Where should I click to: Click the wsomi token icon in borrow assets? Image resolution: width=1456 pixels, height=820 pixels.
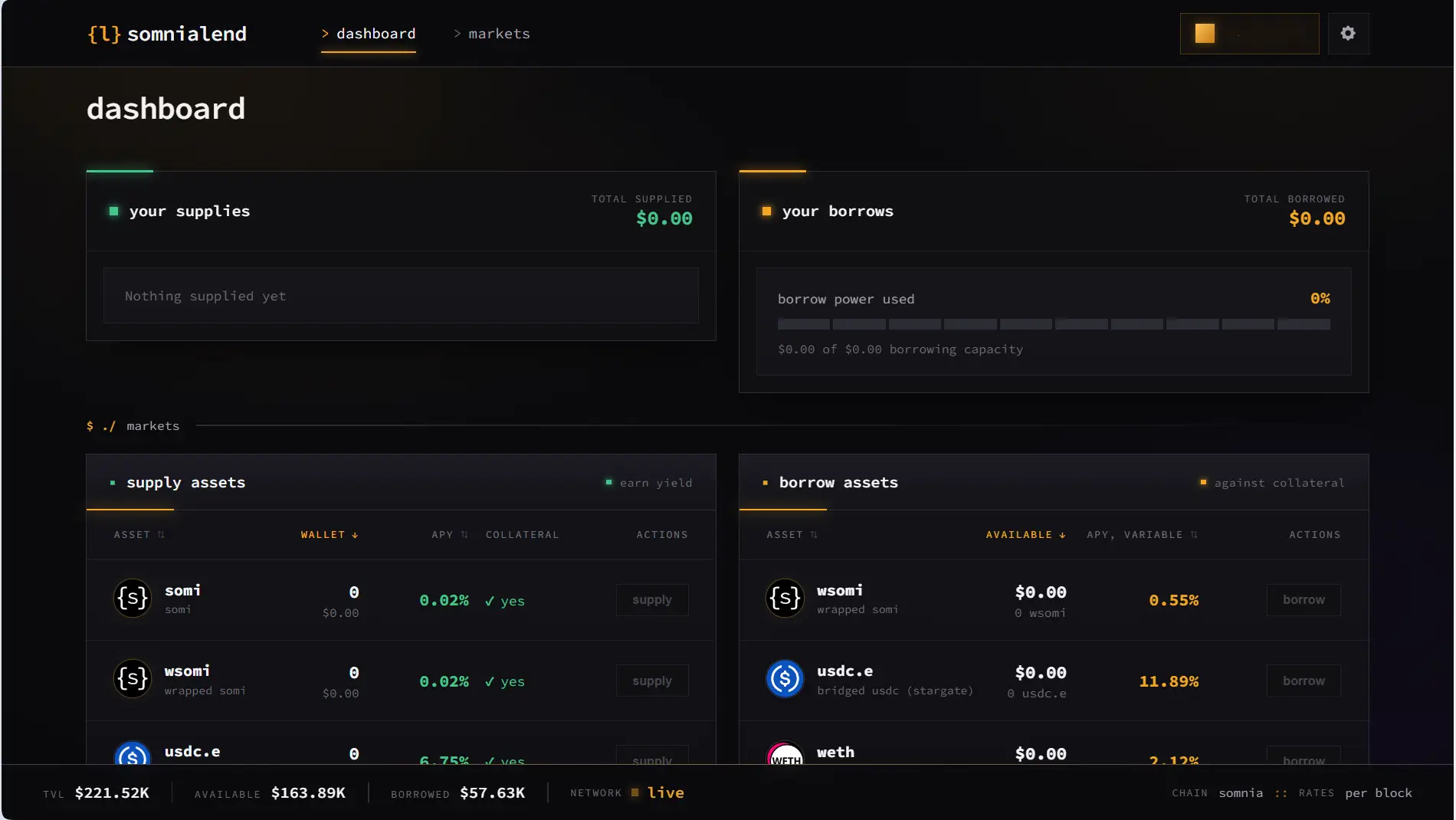coord(785,598)
